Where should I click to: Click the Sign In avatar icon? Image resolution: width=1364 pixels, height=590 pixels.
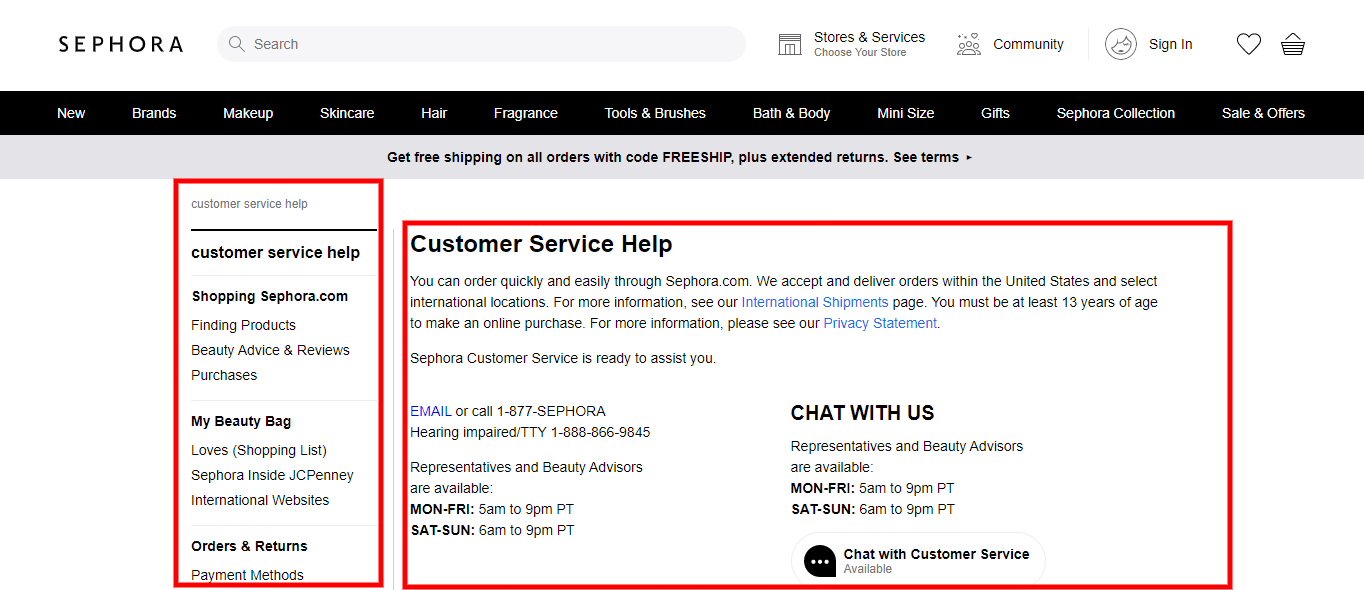pyautogui.click(x=1121, y=44)
